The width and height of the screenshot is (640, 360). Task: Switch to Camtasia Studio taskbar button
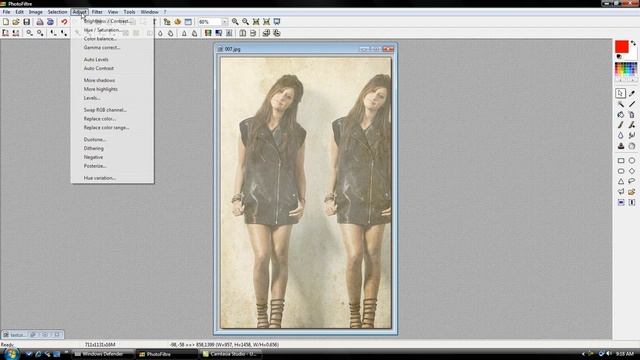pyautogui.click(x=232, y=354)
